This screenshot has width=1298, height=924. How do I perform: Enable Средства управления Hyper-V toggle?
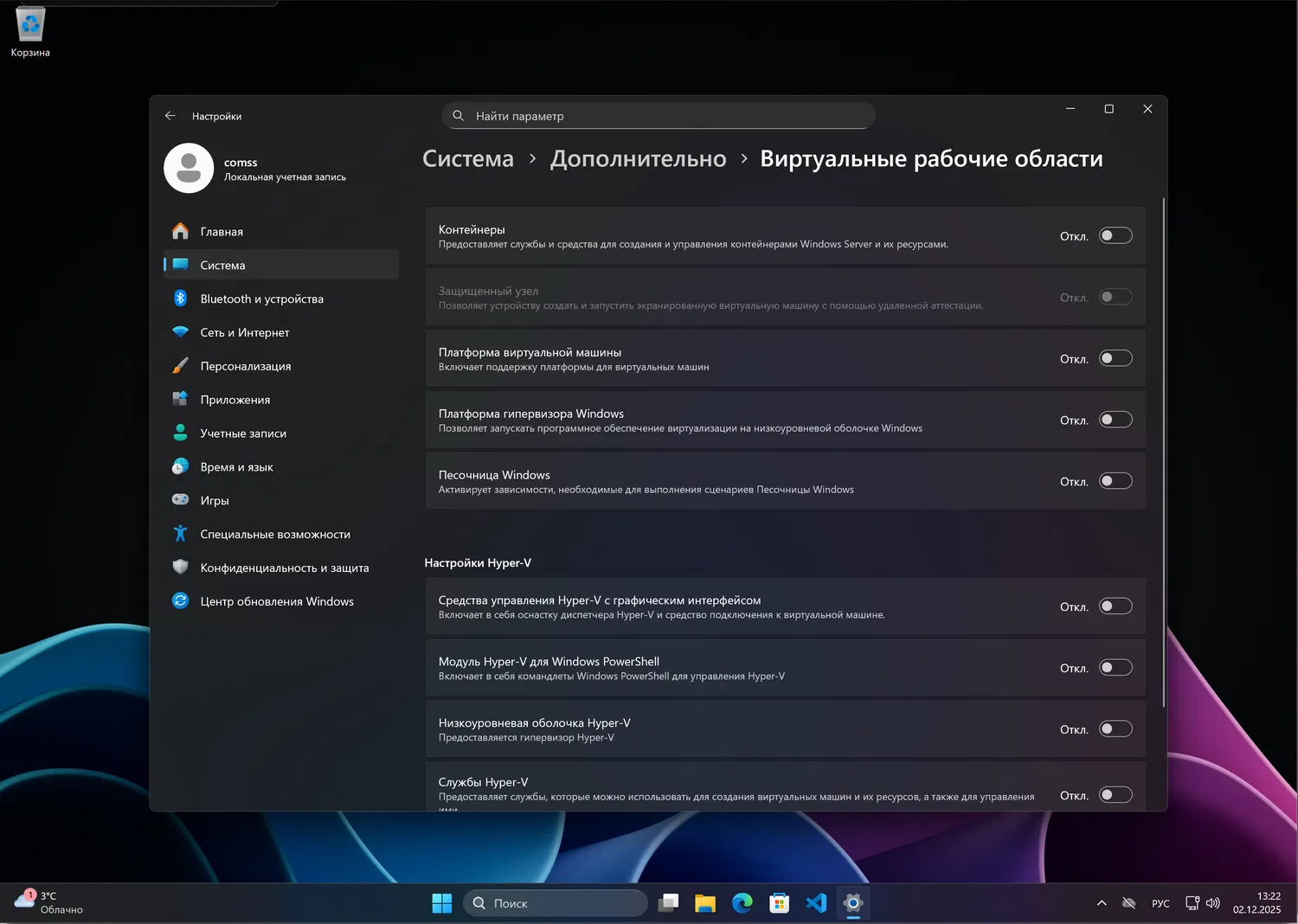[1115, 606]
